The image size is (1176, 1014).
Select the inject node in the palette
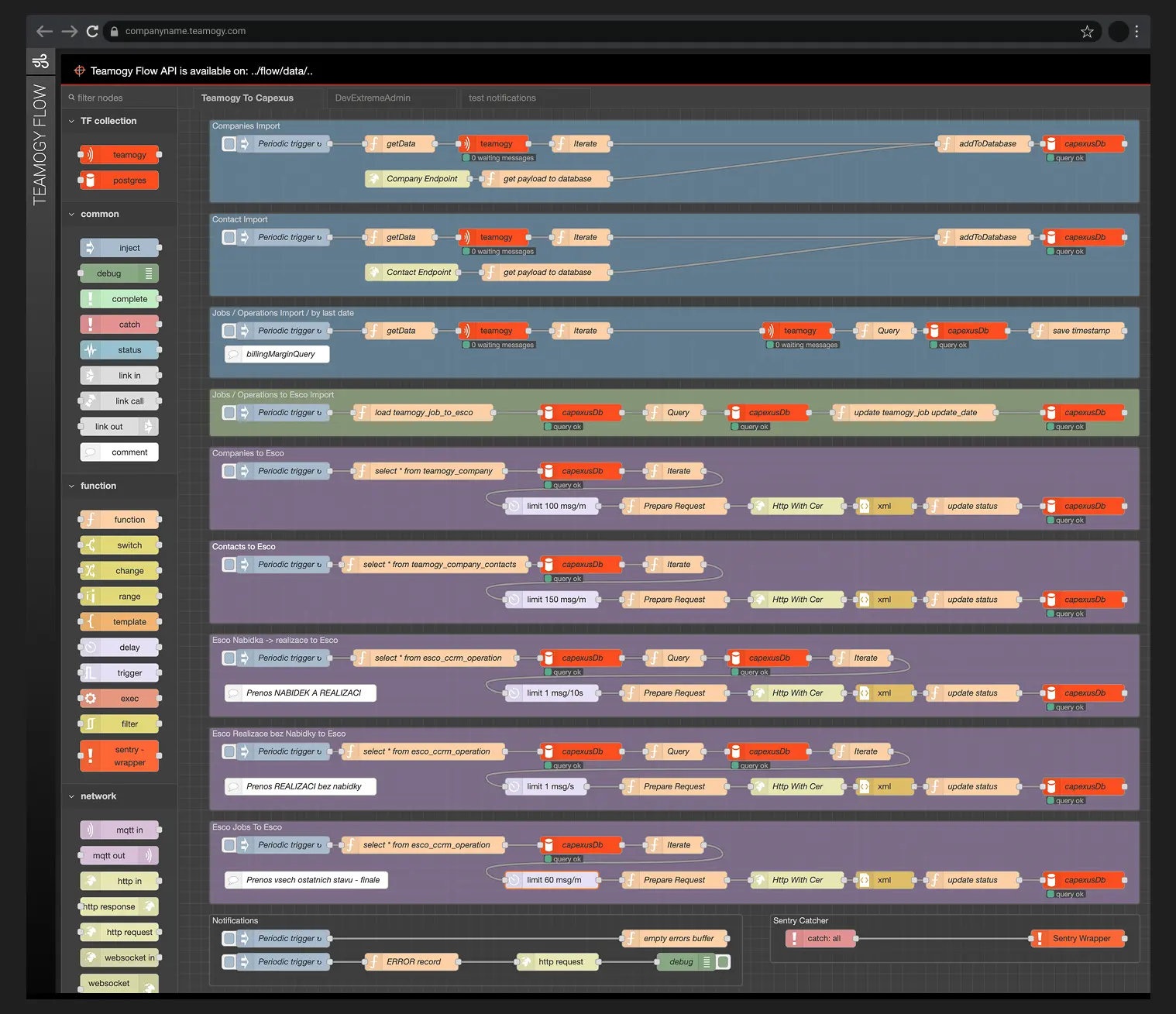click(119, 247)
